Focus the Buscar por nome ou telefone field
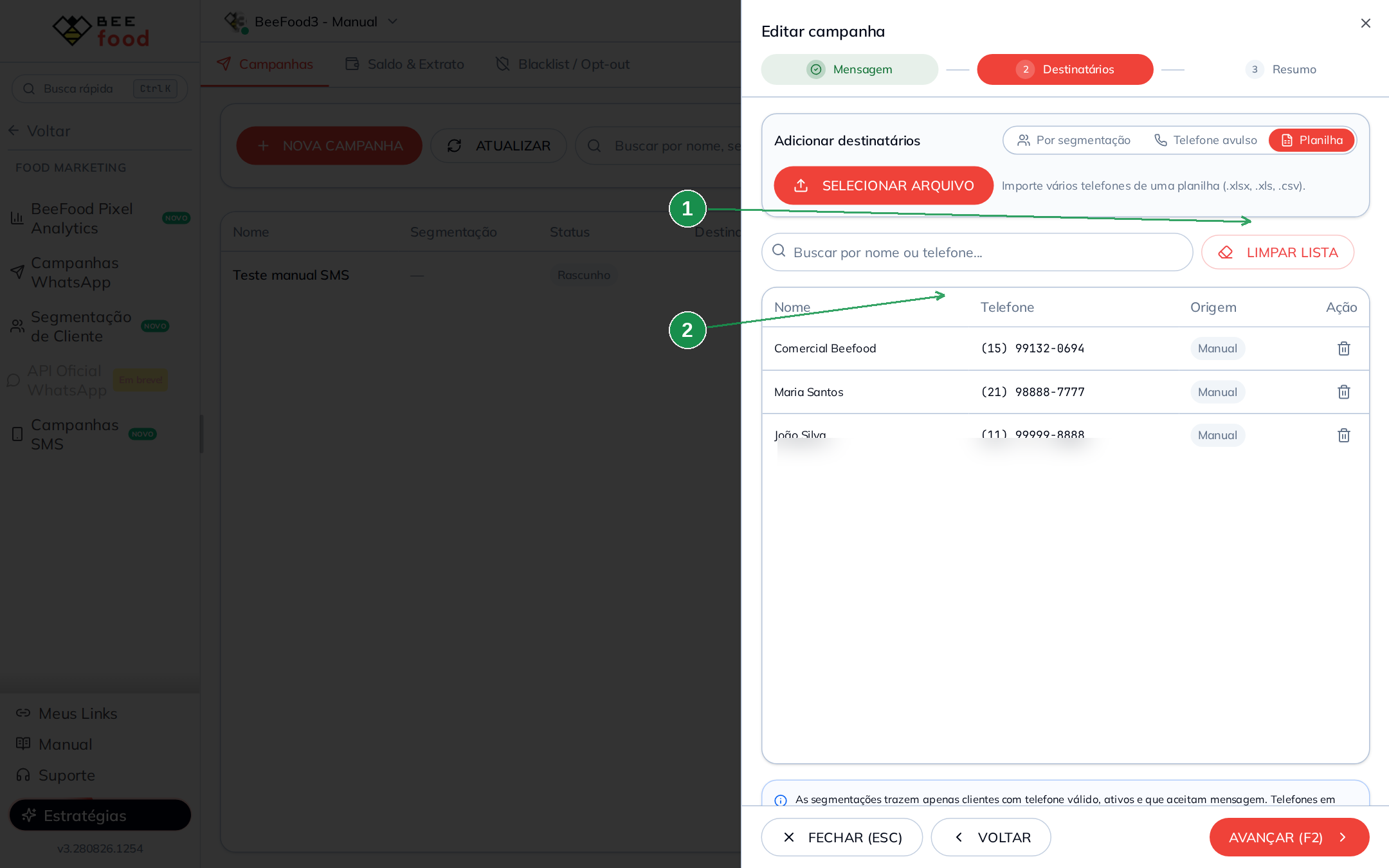The height and width of the screenshot is (868, 1389). [x=977, y=252]
